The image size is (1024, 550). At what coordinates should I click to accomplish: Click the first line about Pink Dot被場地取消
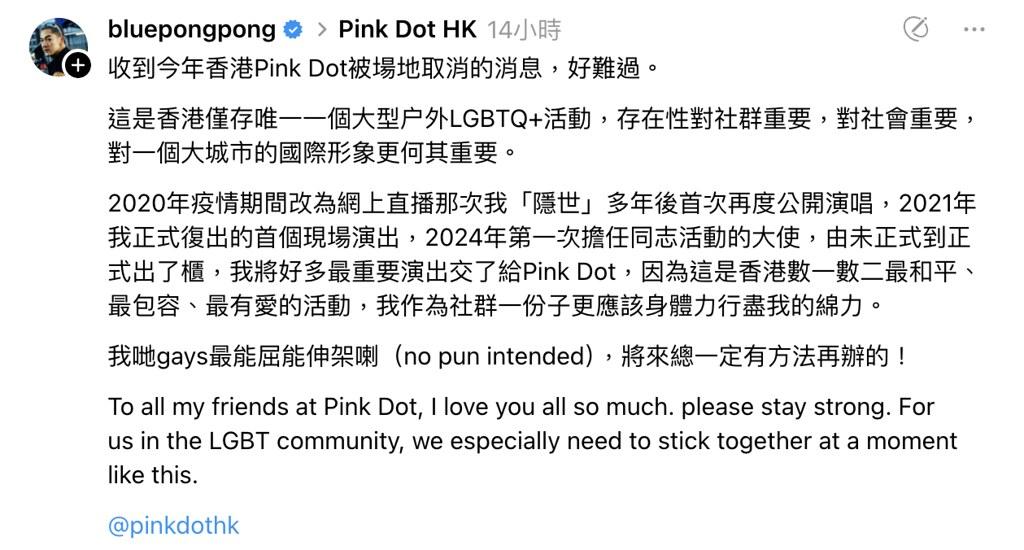[x=384, y=68]
